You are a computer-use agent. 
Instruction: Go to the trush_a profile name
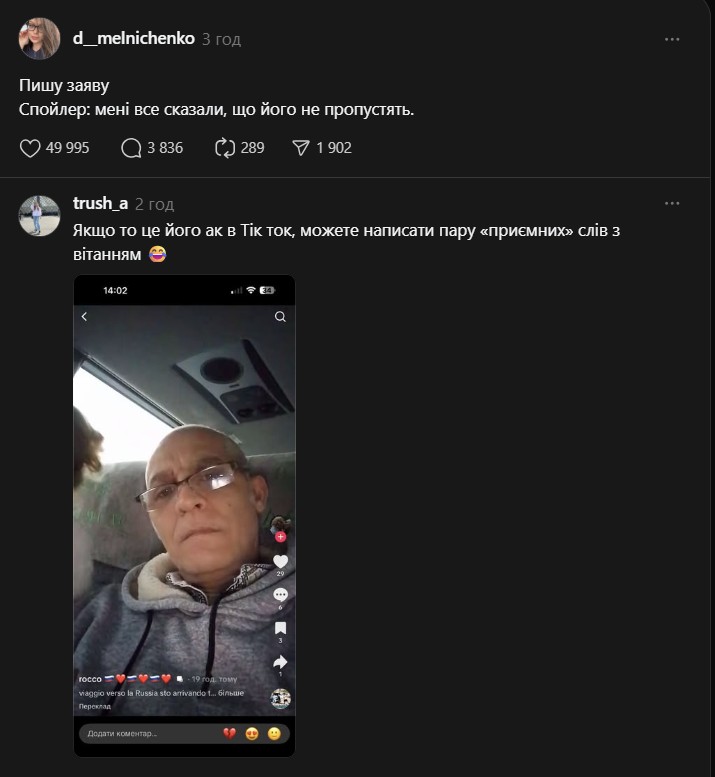(x=100, y=204)
